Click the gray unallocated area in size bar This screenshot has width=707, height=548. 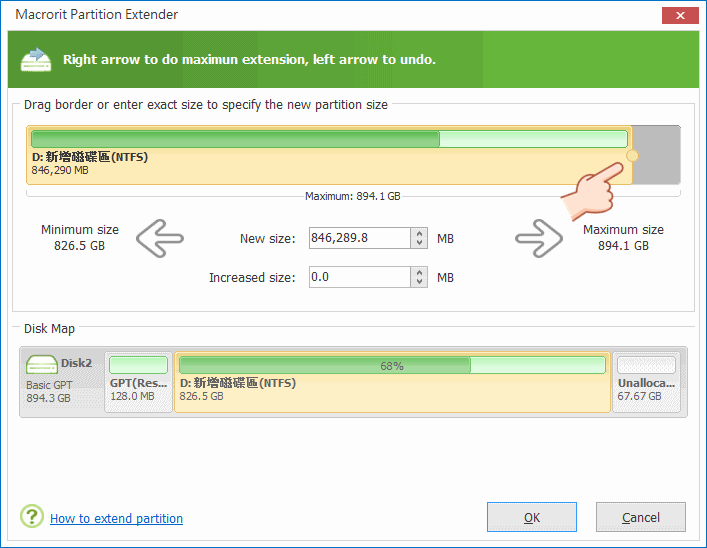[656, 155]
